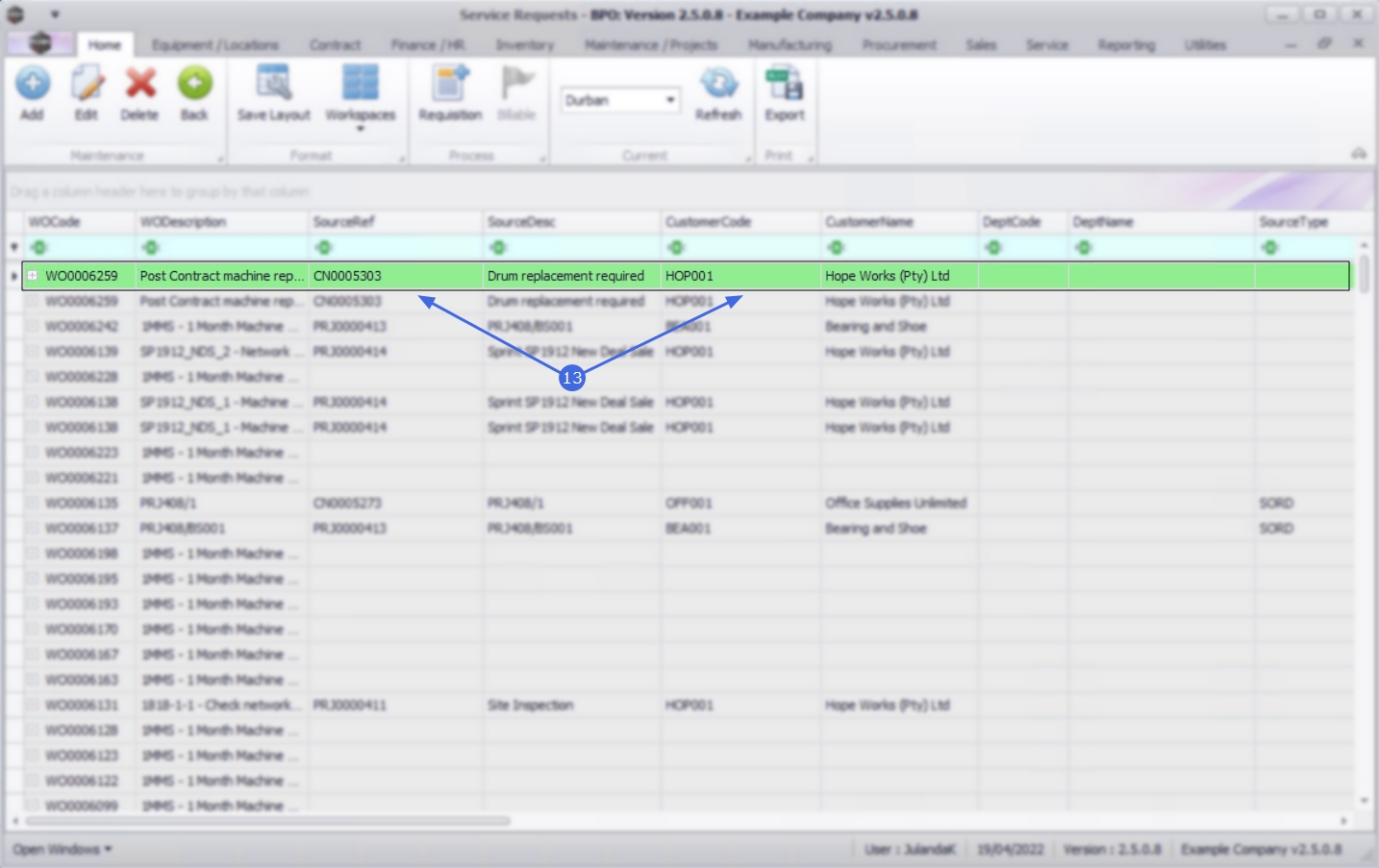Screen dimensions: 1379x868
Task: Click the SourceDesc column header
Action: click(x=572, y=222)
